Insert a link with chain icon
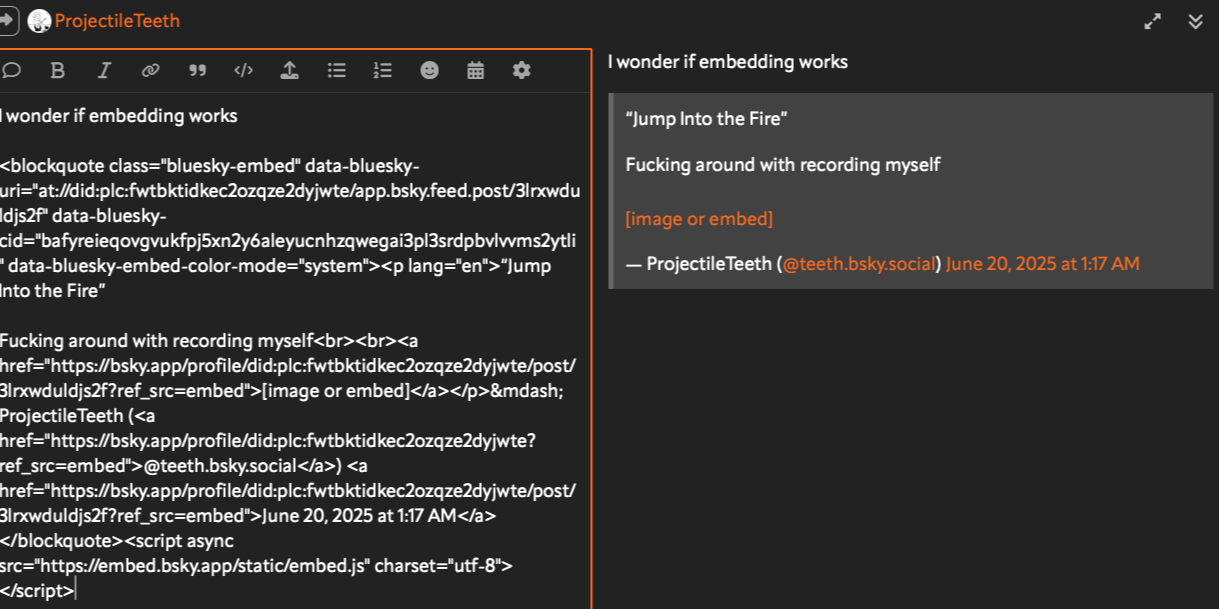 tap(150, 70)
